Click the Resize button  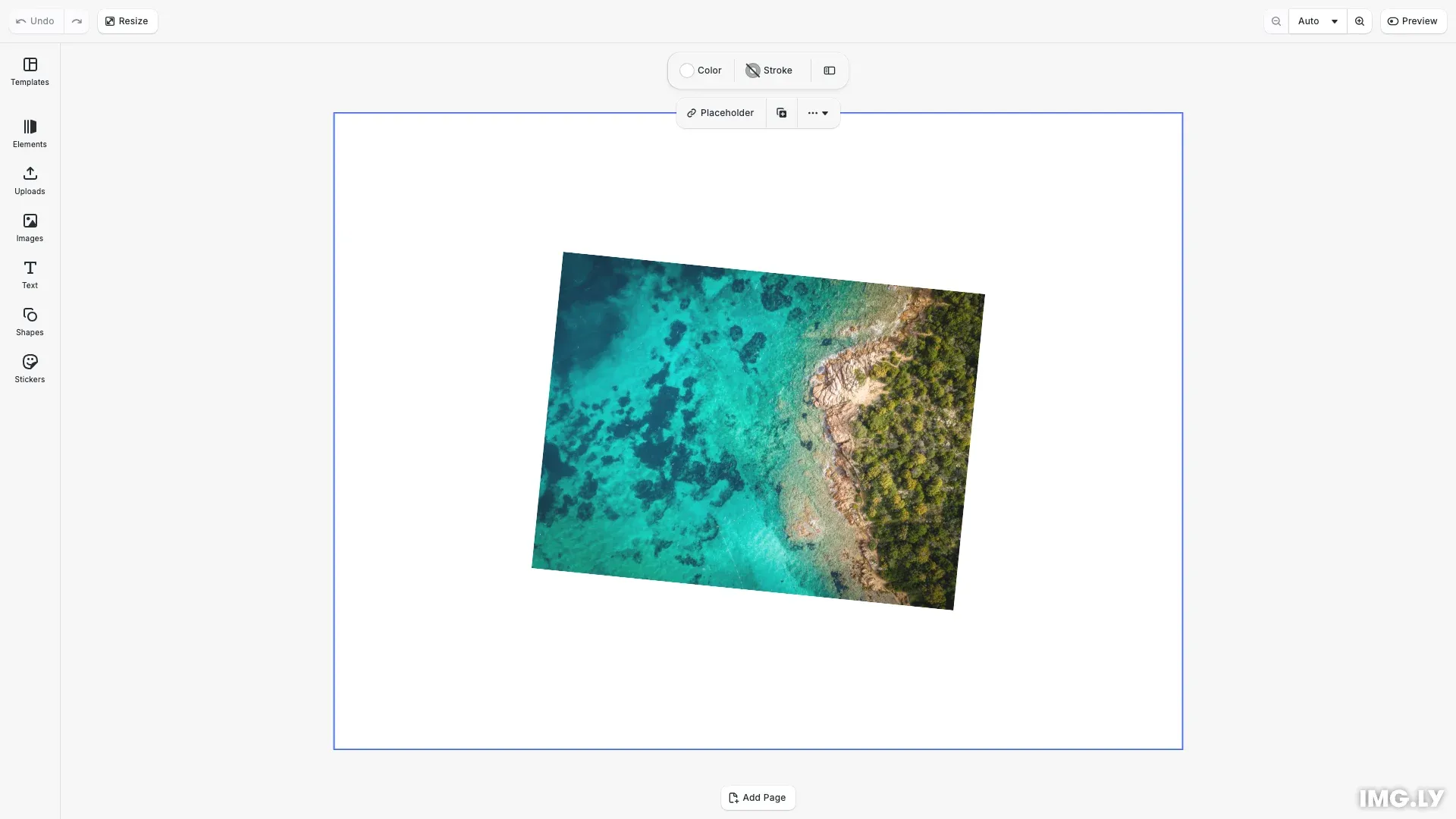[127, 21]
